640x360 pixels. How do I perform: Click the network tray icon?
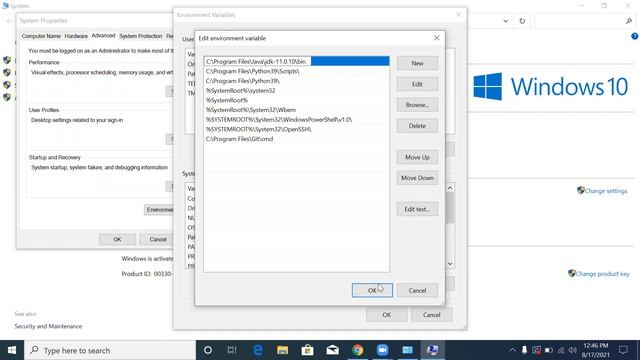pos(561,350)
